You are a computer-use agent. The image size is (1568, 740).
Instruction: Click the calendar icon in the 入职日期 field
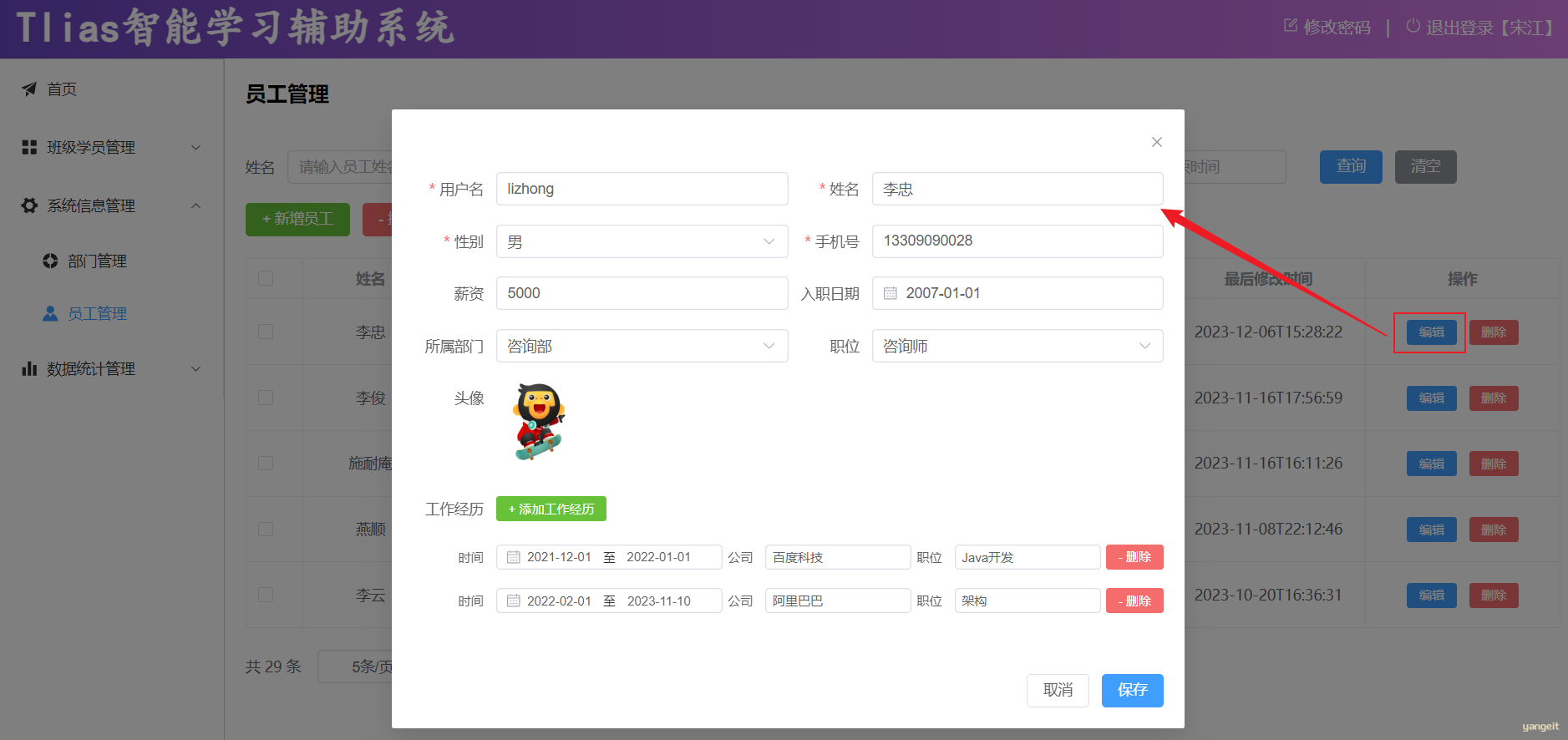pos(891,293)
